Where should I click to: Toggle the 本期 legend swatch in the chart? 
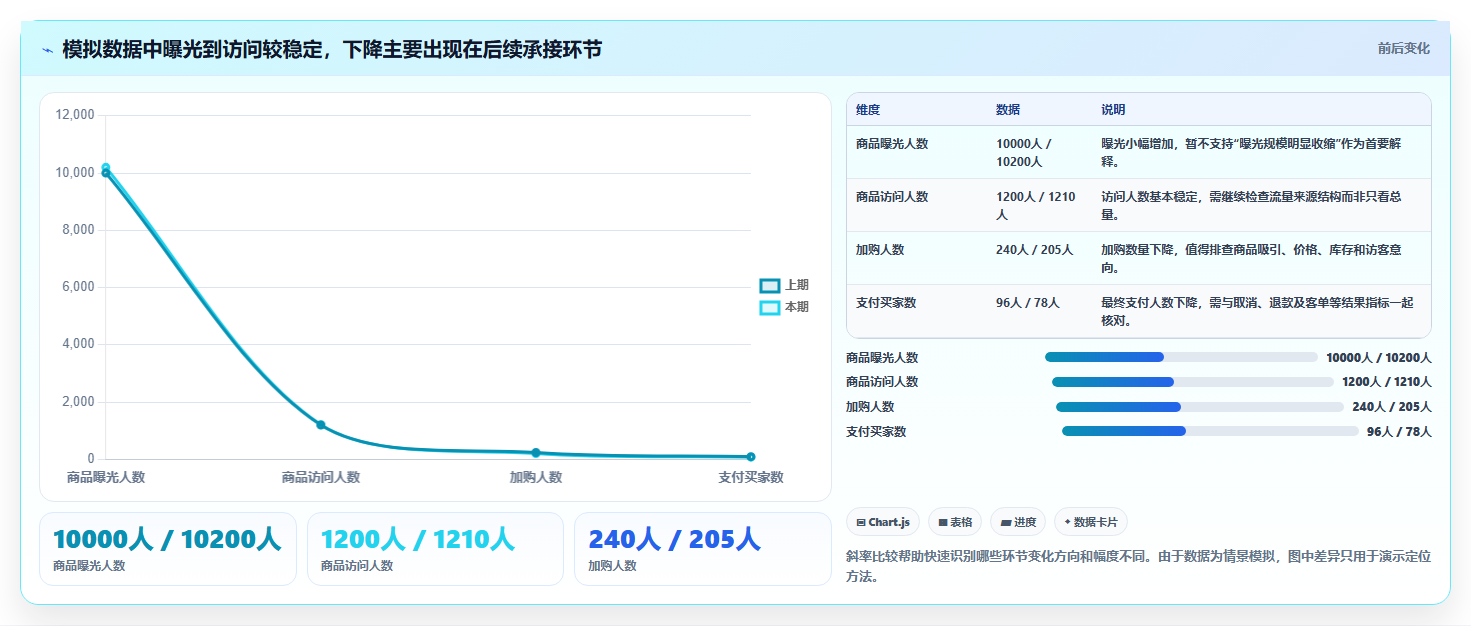point(769,307)
